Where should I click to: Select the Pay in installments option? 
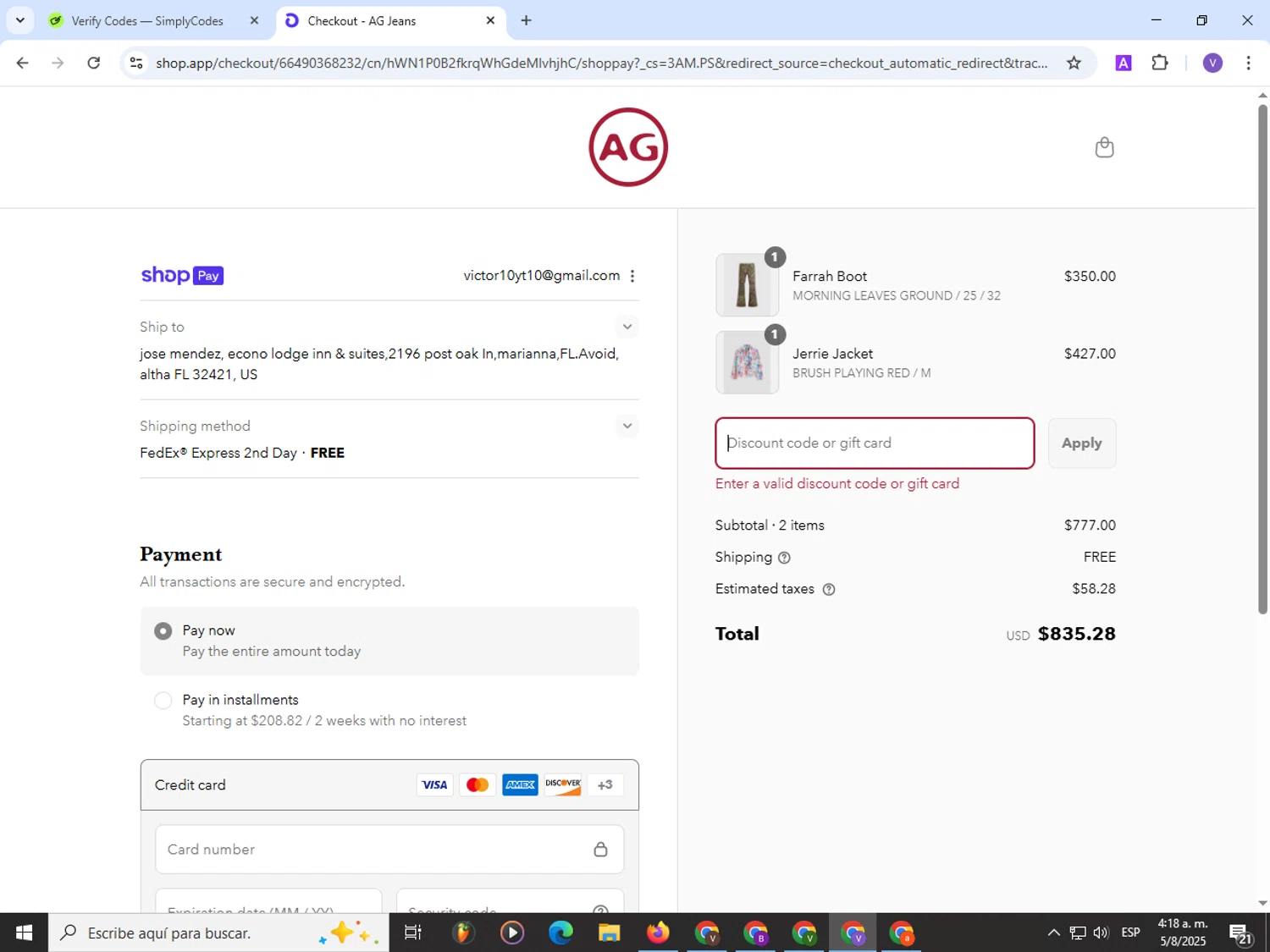(x=163, y=701)
